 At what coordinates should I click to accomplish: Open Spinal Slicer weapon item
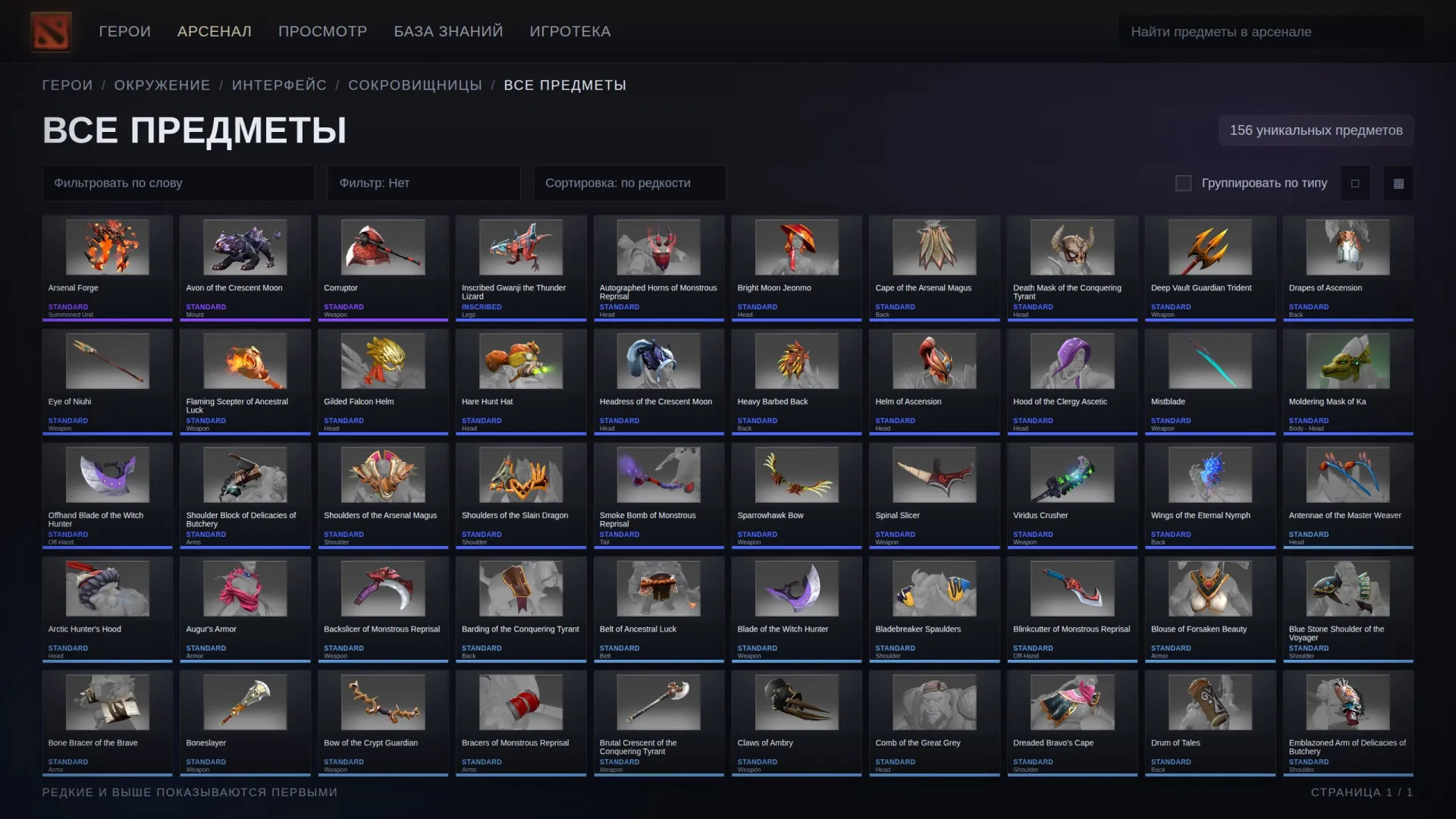tap(934, 495)
